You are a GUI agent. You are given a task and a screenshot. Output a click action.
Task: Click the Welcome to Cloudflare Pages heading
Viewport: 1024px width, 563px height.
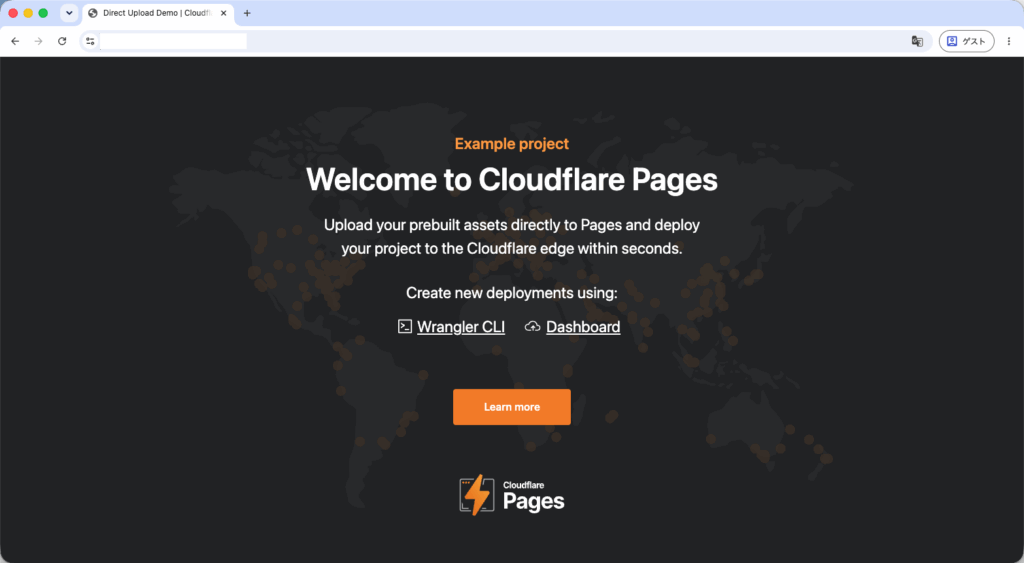512,180
